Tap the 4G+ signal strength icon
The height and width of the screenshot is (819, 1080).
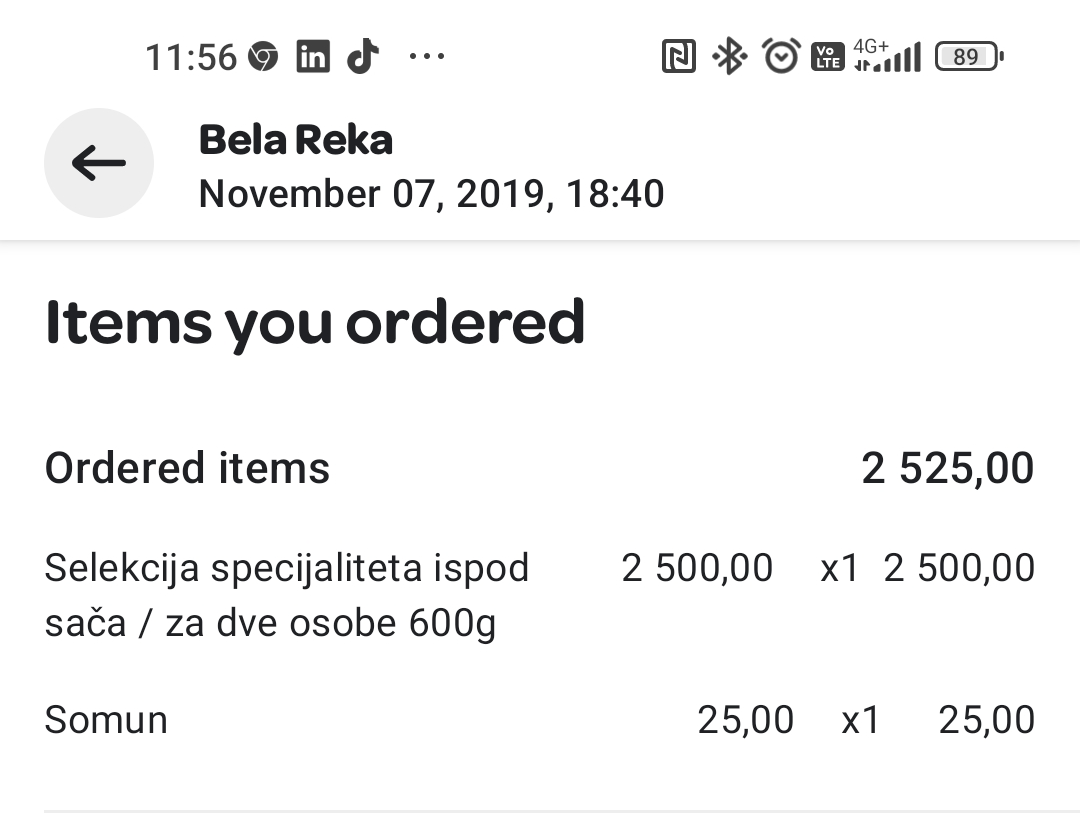(887, 57)
